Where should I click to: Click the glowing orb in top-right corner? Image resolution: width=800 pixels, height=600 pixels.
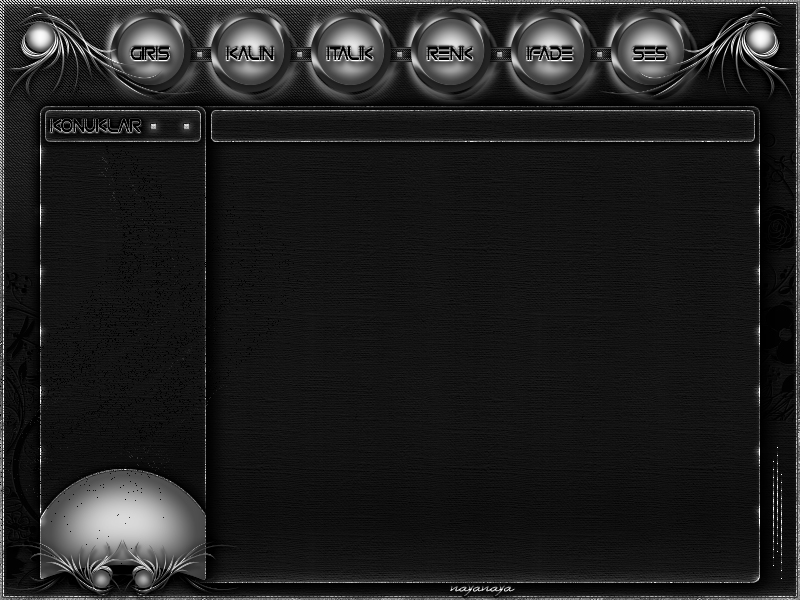761,40
